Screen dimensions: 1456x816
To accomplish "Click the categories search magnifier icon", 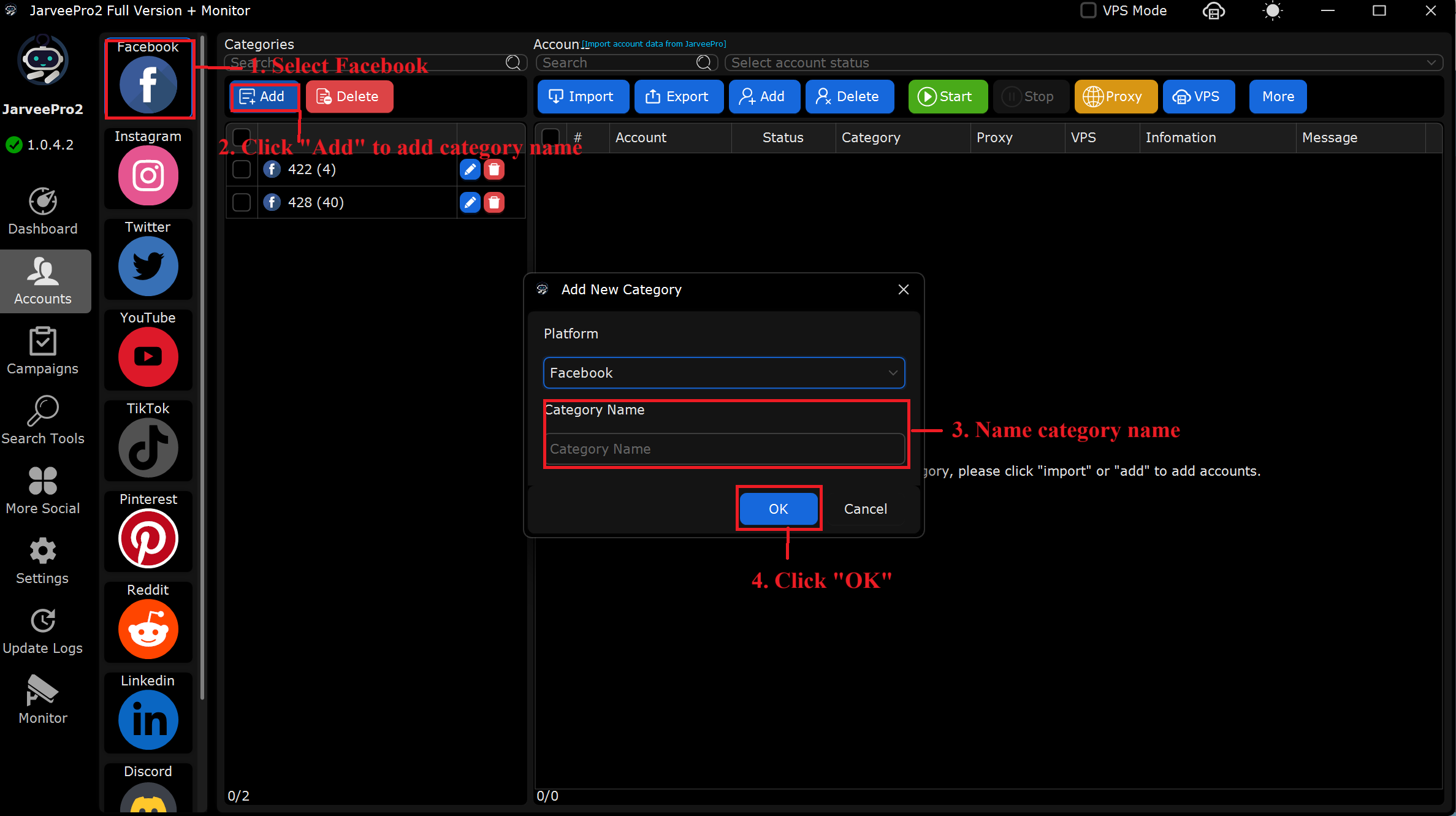I will pyautogui.click(x=513, y=63).
